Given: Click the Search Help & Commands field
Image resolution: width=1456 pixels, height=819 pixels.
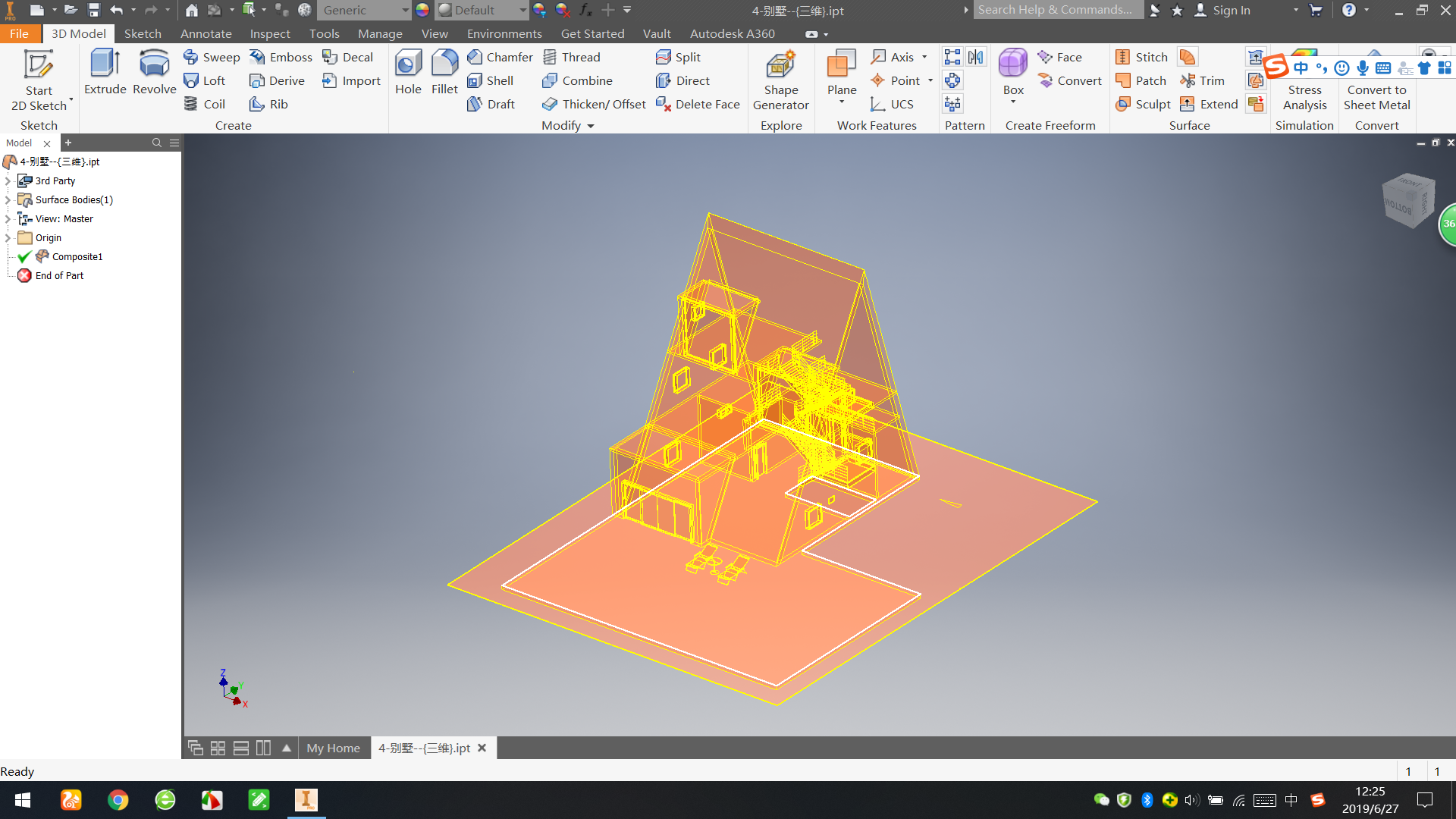Looking at the screenshot, I should tap(1057, 10).
